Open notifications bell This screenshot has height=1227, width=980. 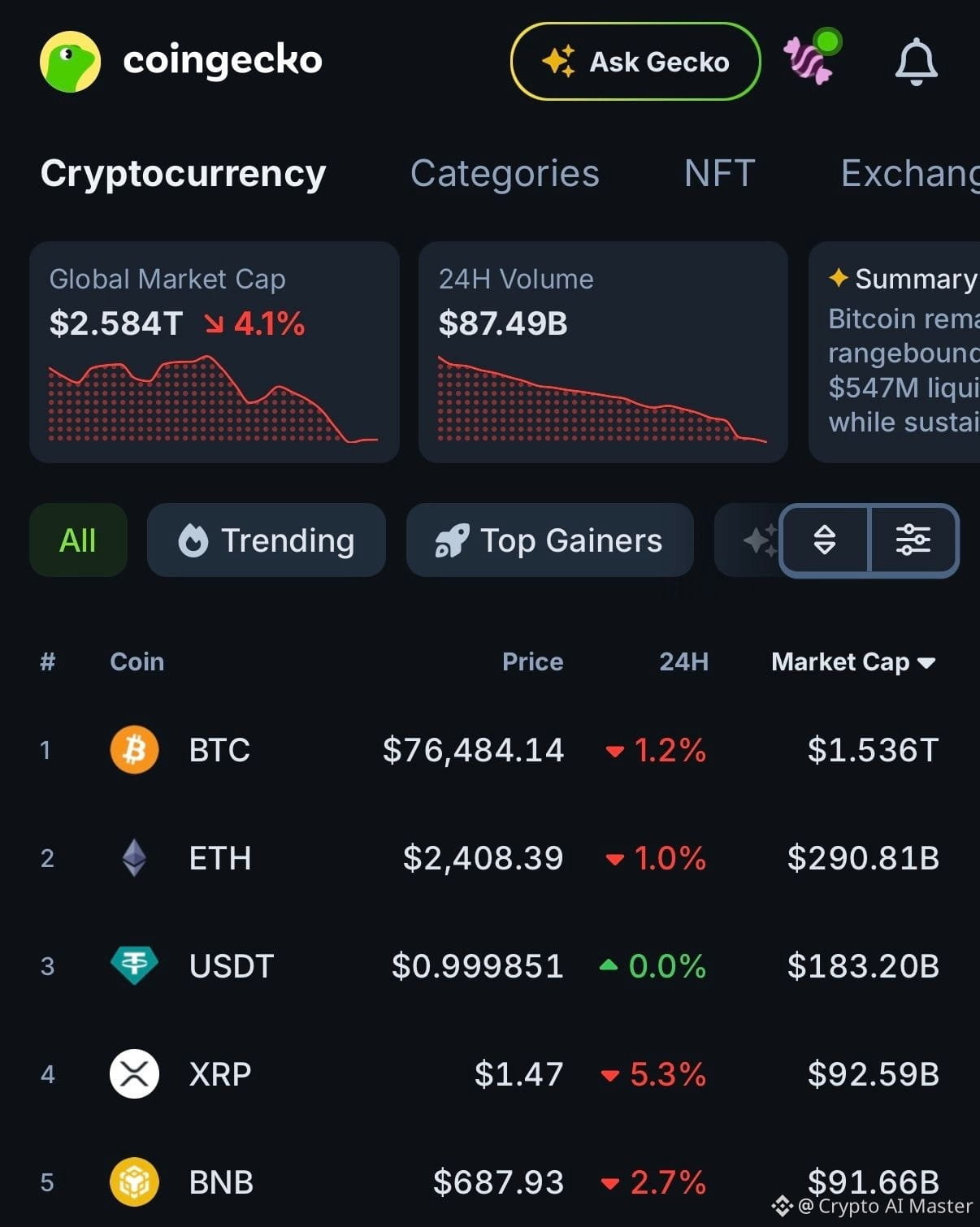click(916, 62)
